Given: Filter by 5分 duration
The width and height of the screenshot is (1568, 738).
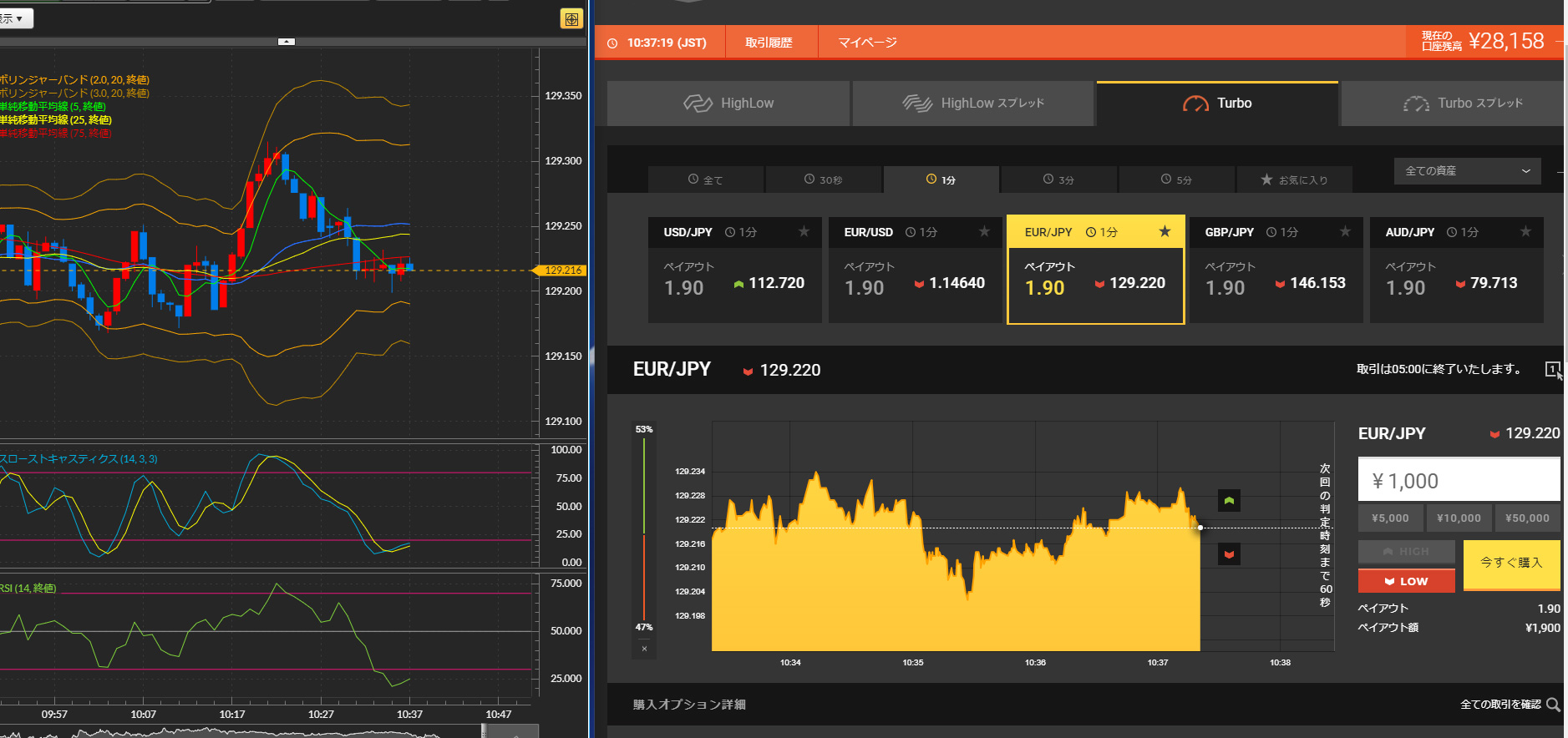Looking at the screenshot, I should tap(1177, 179).
